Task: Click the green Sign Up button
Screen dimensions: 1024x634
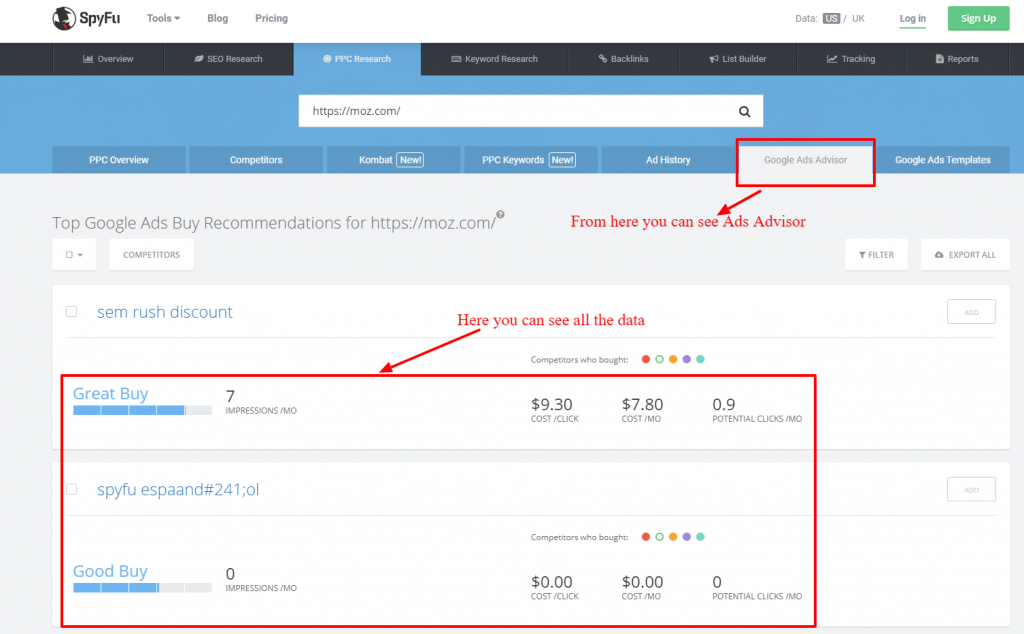Action: [x=977, y=18]
